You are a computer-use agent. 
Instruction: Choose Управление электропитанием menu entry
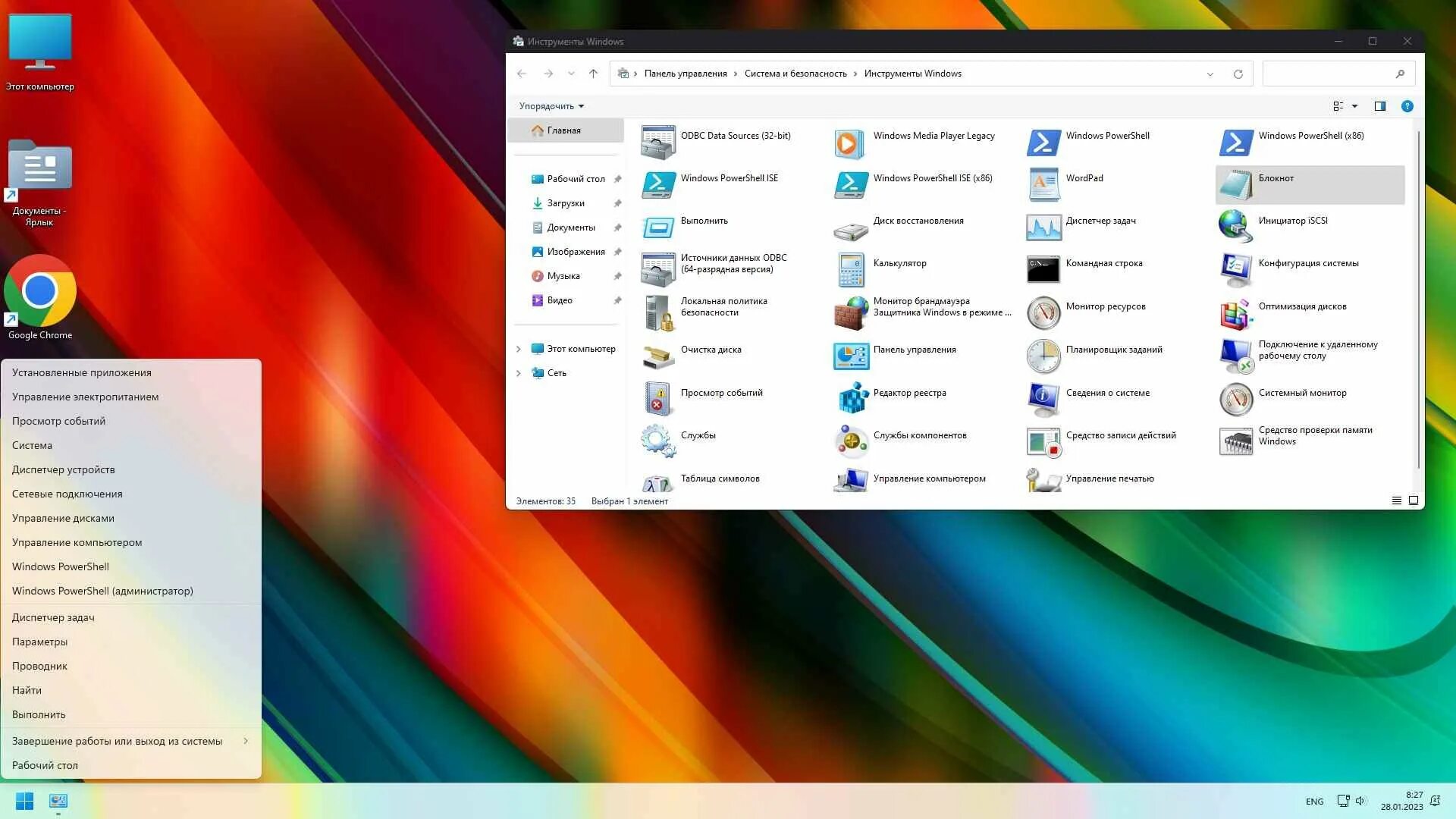point(130,397)
